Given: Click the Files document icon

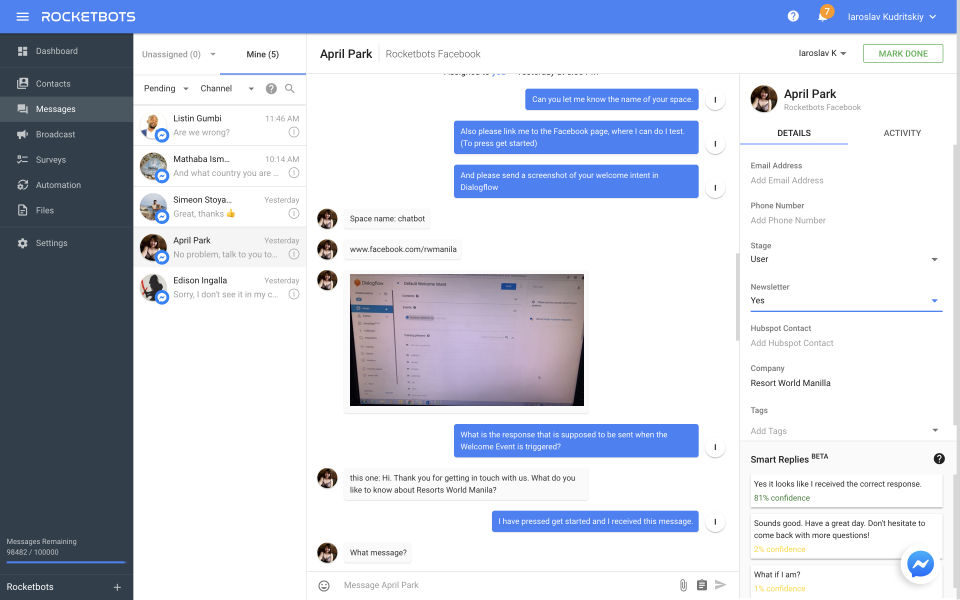Looking at the screenshot, I should click(x=23, y=210).
